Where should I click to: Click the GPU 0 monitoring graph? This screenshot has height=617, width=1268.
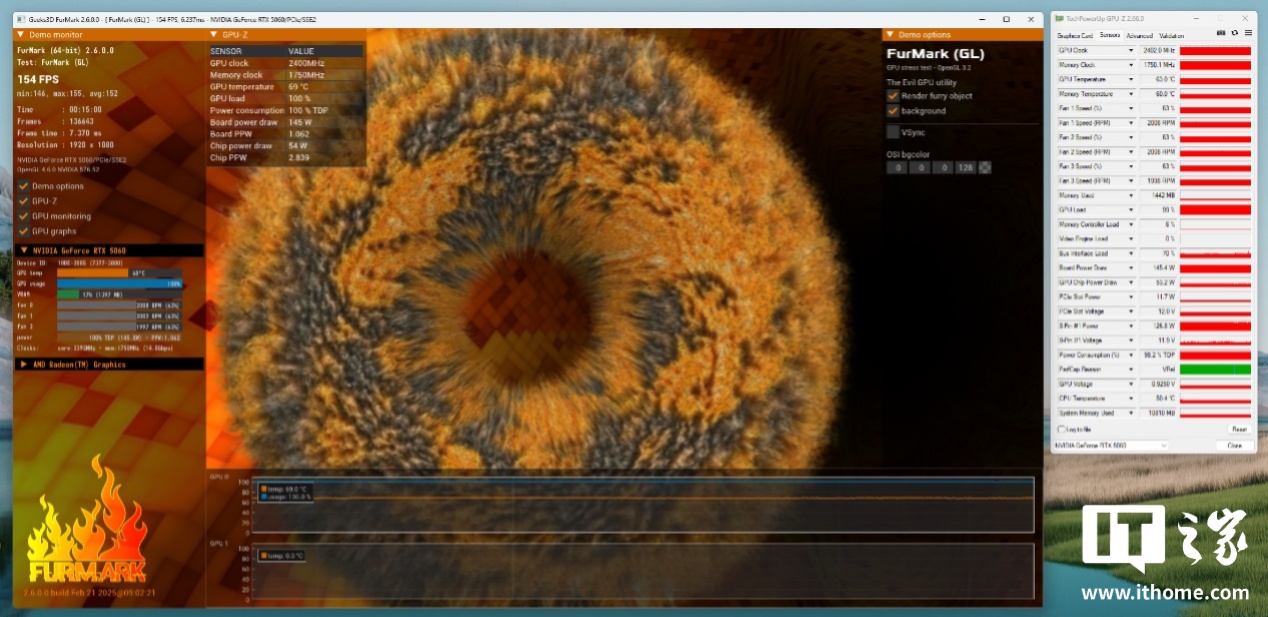click(643, 504)
